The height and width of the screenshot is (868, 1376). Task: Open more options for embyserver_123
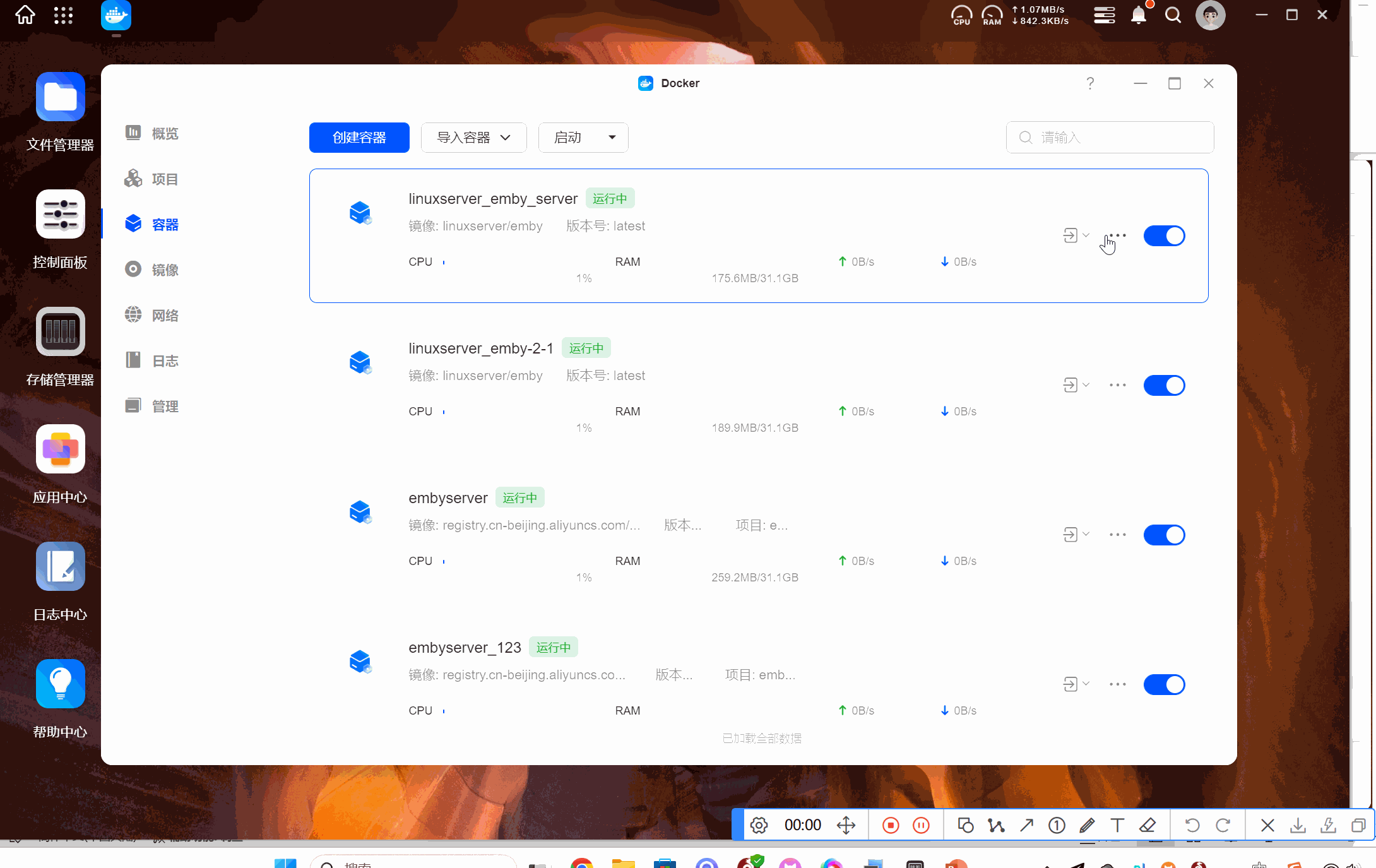1117,684
